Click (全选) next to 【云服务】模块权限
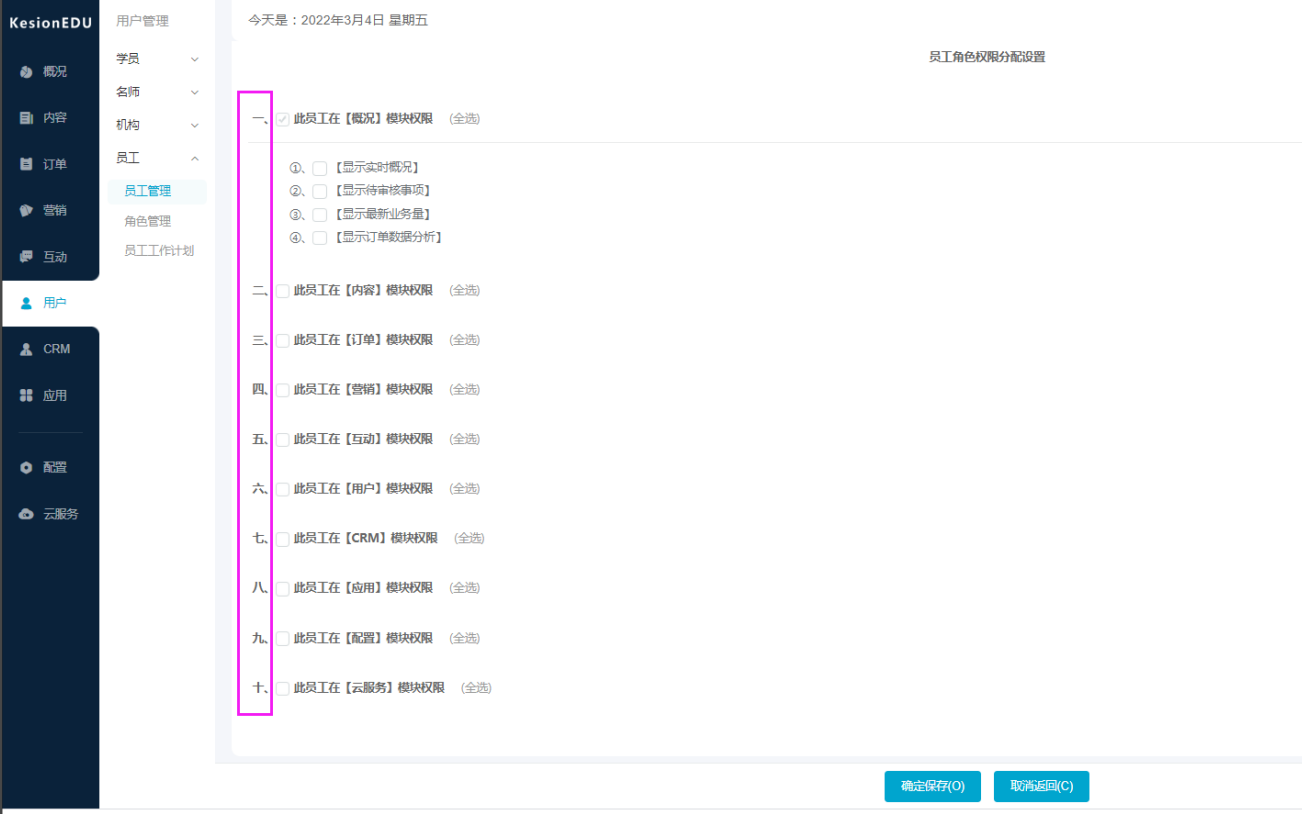Screen dimensions: 1302x814 point(476,688)
